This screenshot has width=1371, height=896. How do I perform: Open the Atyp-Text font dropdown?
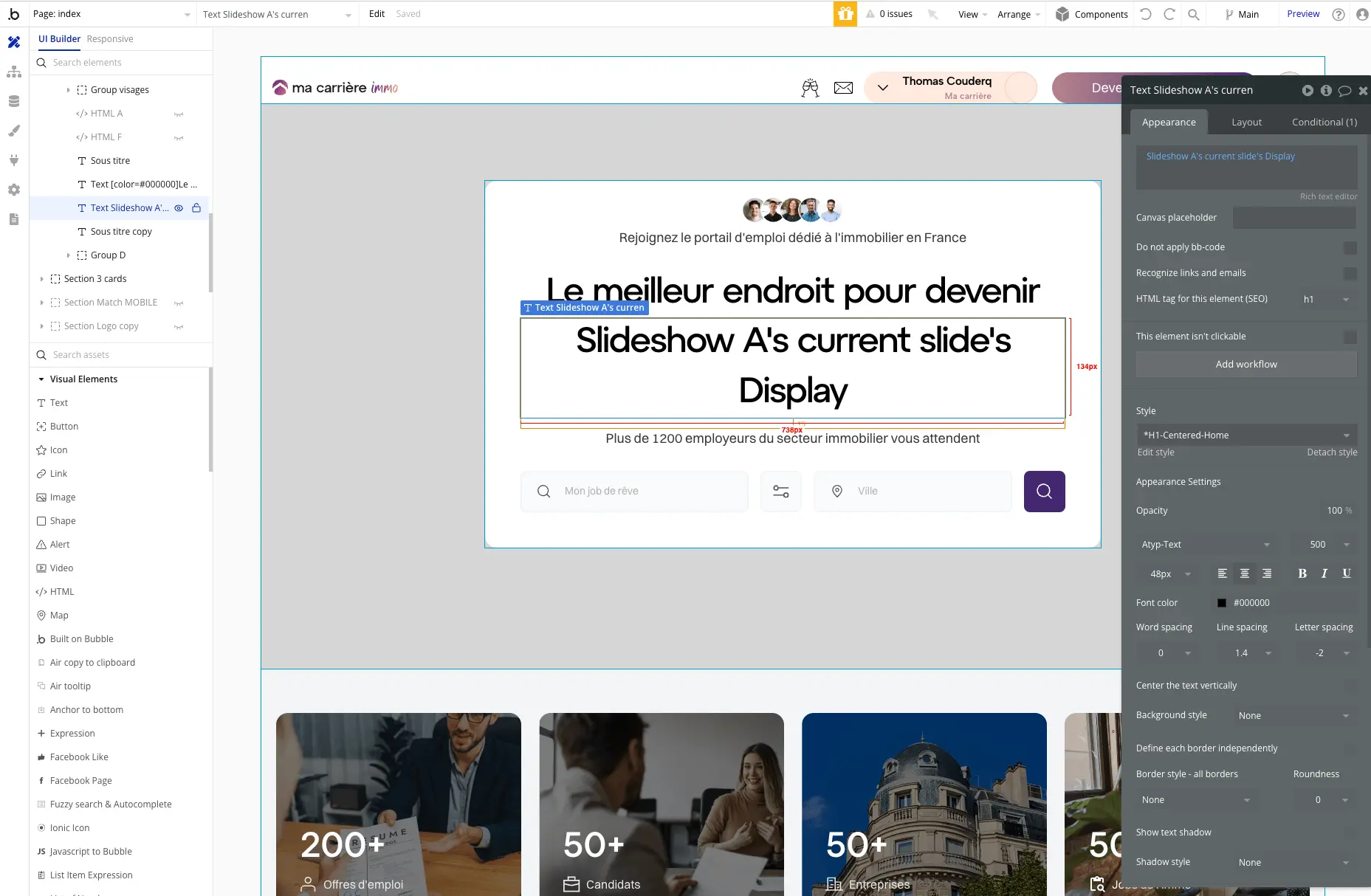pyautogui.click(x=1206, y=545)
